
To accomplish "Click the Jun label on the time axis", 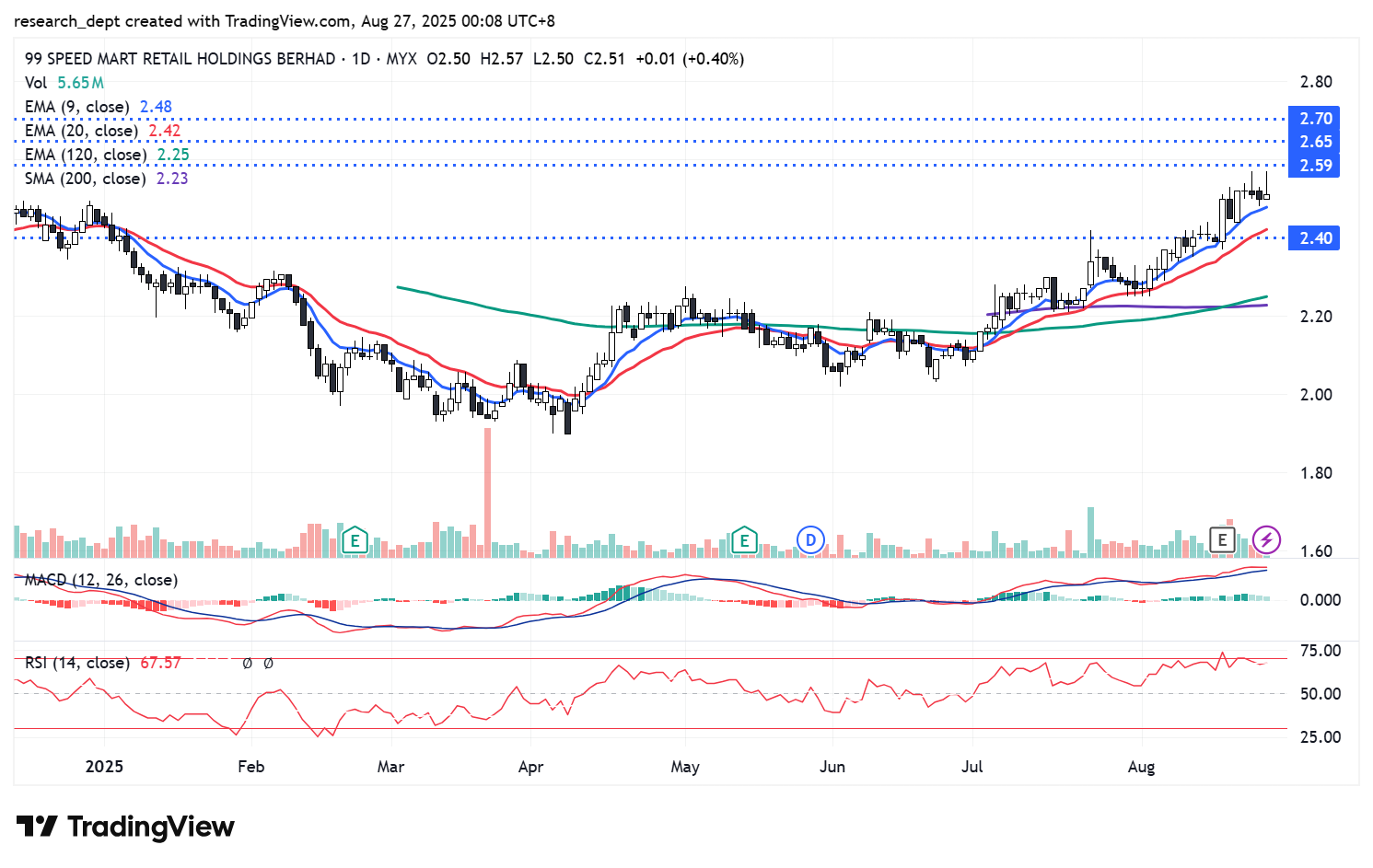I will (832, 767).
